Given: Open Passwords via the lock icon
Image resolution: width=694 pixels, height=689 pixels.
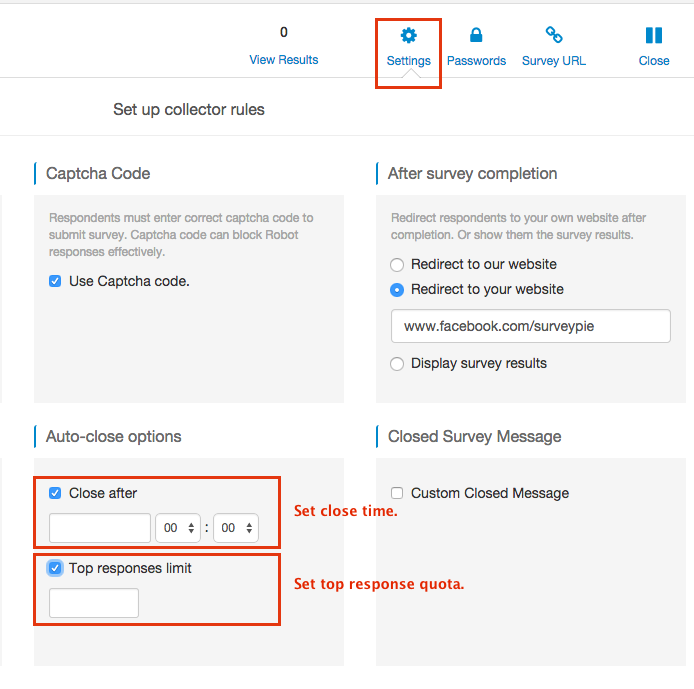Looking at the screenshot, I should coord(476,36).
